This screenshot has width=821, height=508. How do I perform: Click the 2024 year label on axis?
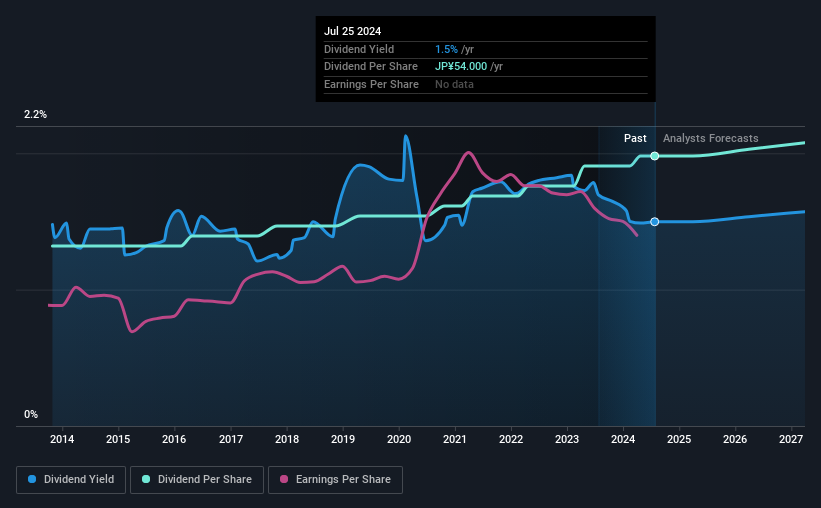pyautogui.click(x=623, y=439)
